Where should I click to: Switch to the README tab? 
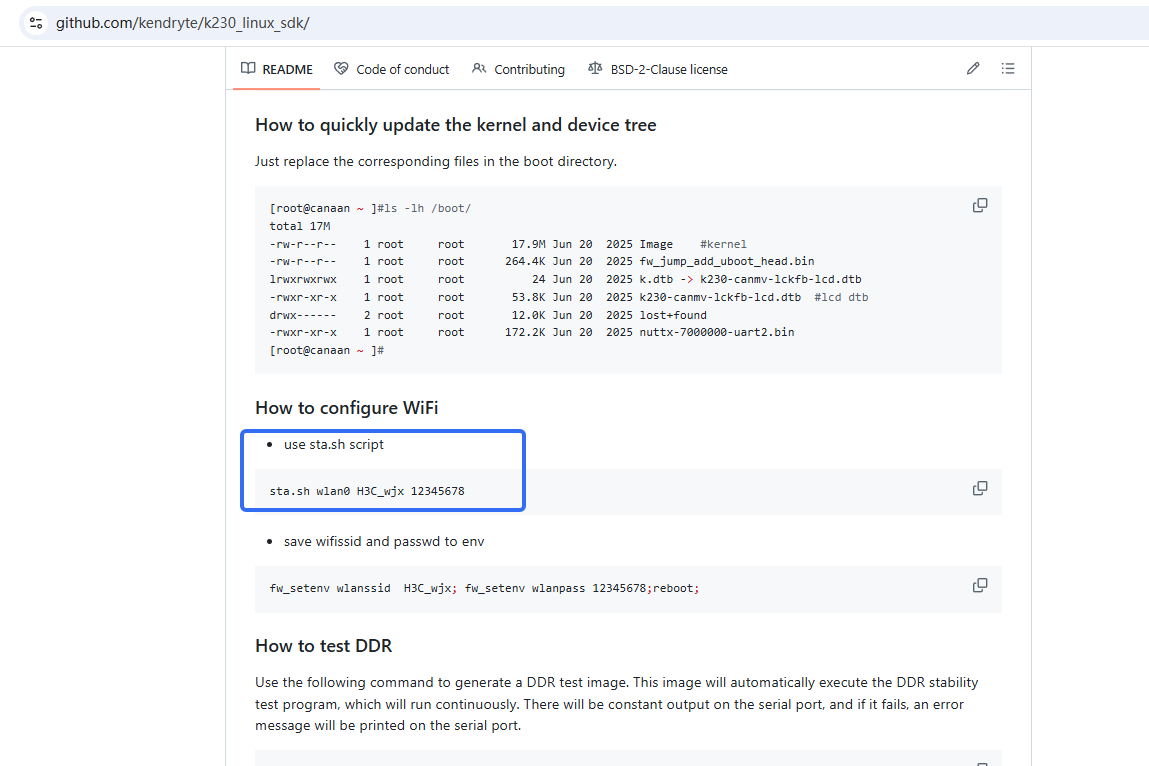coord(277,69)
